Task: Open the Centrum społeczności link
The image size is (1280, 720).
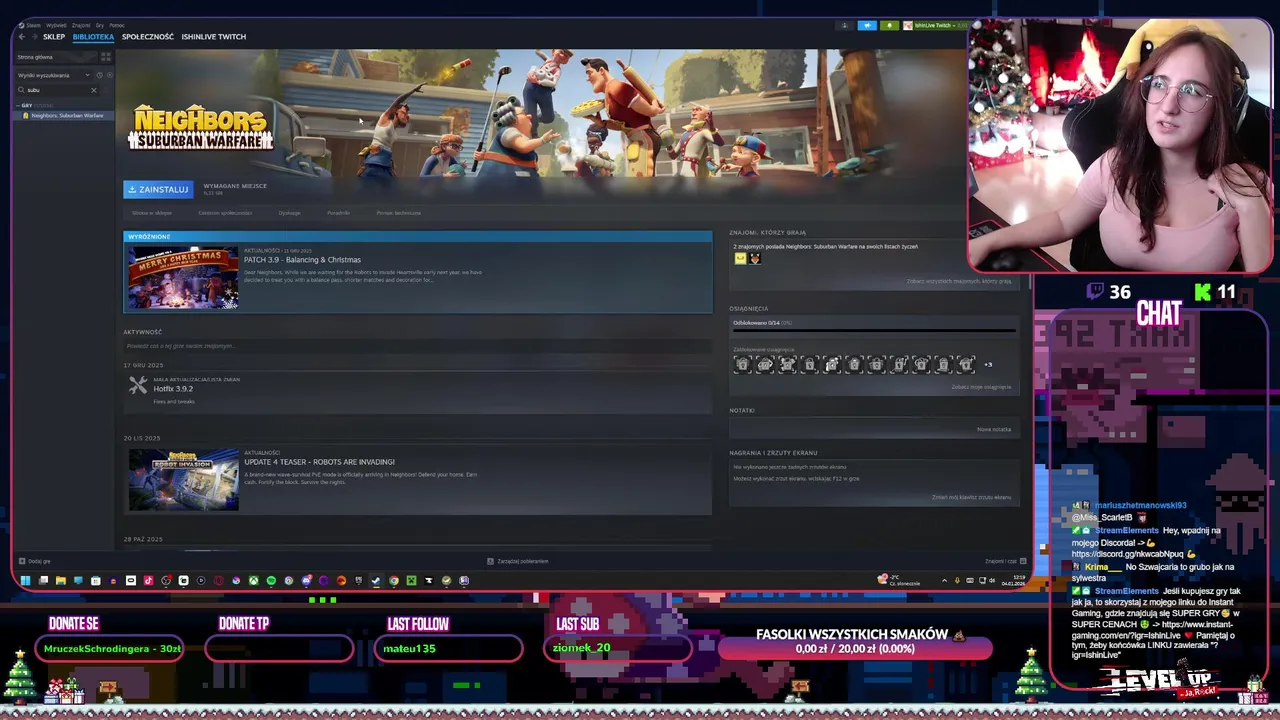Action: [225, 213]
